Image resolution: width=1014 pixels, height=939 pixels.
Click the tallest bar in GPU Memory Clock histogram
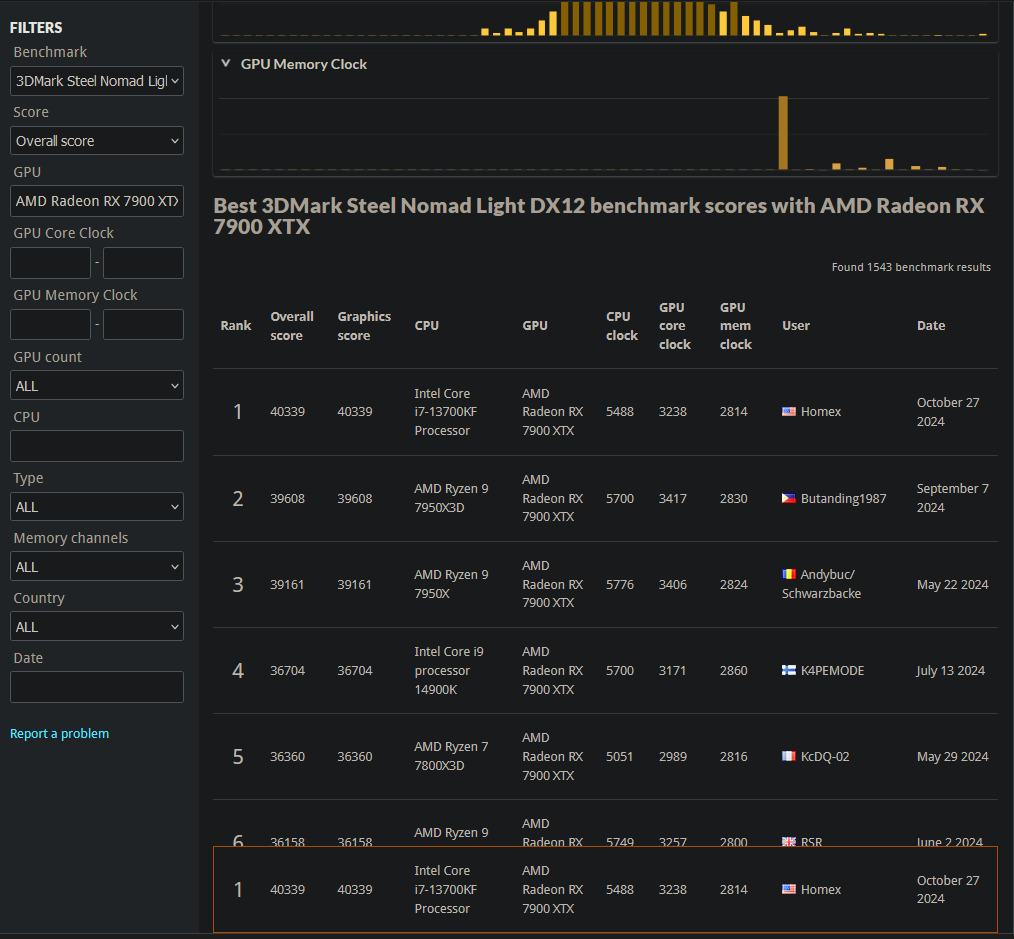pyautogui.click(x=783, y=133)
